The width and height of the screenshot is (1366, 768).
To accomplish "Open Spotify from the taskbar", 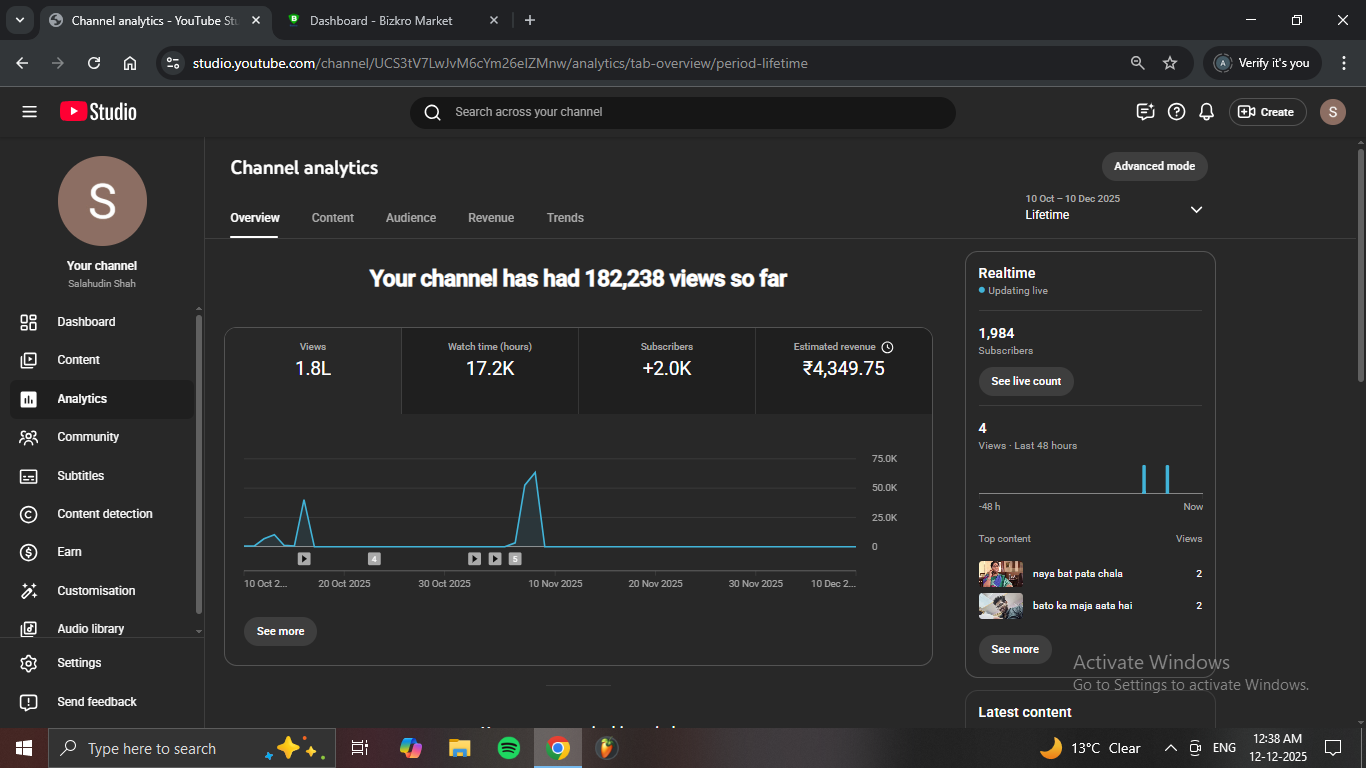I will coord(508,748).
